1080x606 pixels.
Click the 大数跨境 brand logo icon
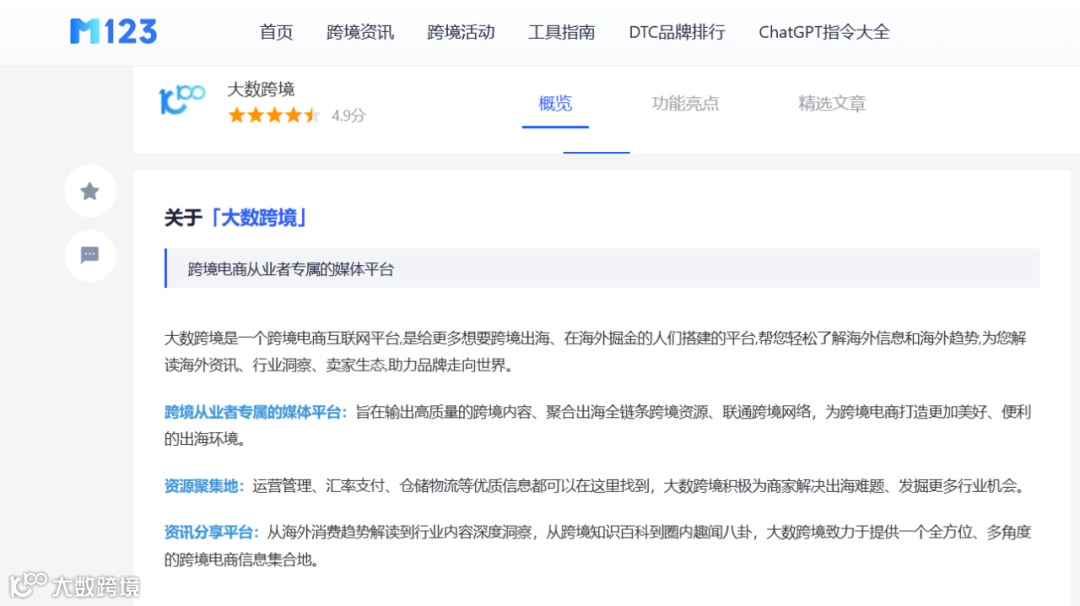click(x=182, y=100)
